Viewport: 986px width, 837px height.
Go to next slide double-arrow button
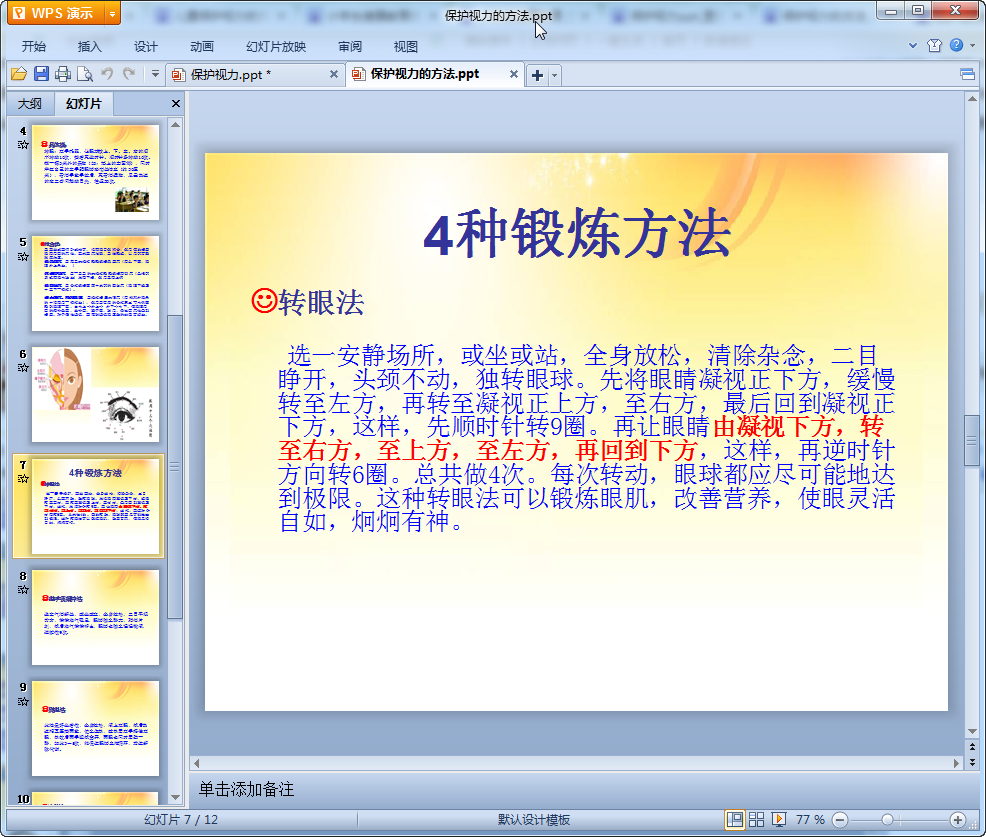[972, 762]
